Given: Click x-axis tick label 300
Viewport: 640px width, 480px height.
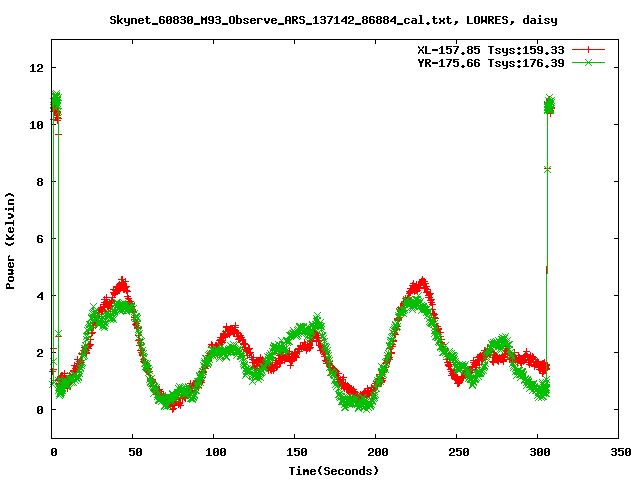Looking at the screenshot, I should tap(539, 452).
